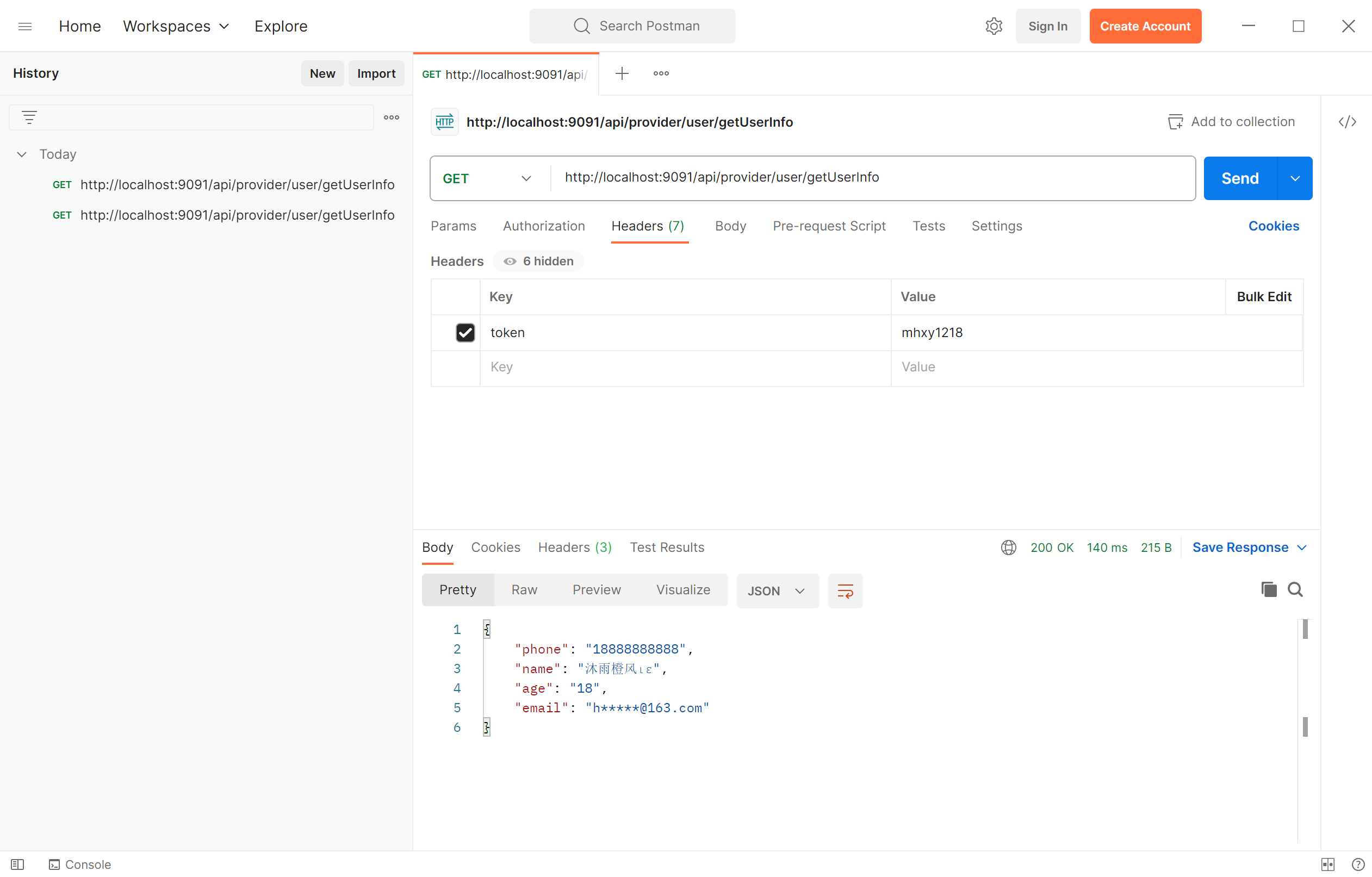1372x877 pixels.
Task: Switch to the Raw response view
Action: point(524,590)
